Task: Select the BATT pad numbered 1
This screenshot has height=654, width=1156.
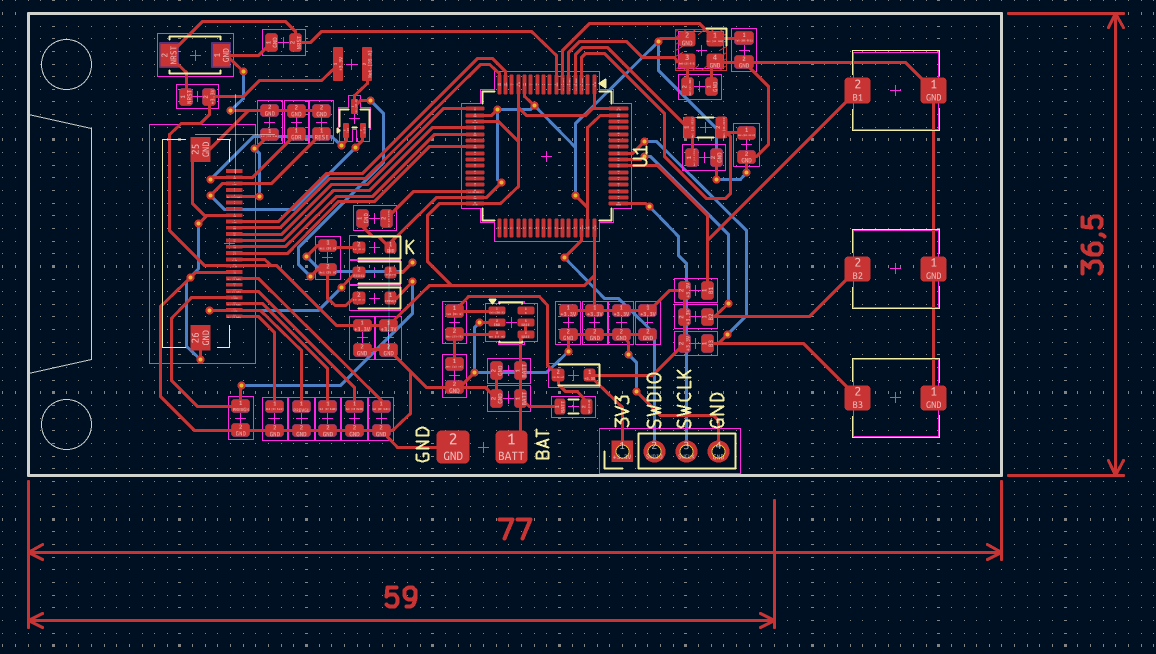Action: (511, 445)
